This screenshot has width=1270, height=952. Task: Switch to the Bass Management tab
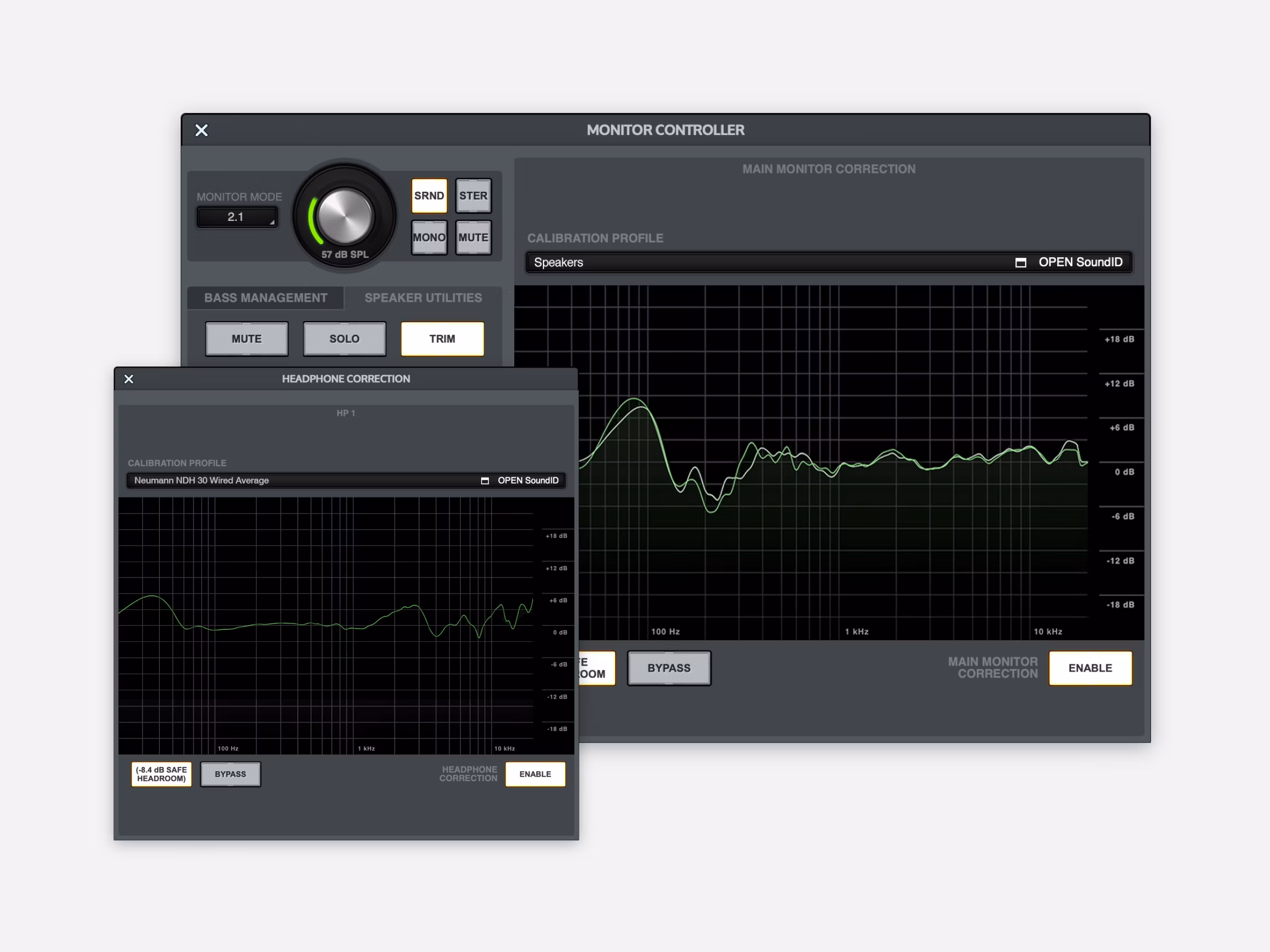click(265, 297)
